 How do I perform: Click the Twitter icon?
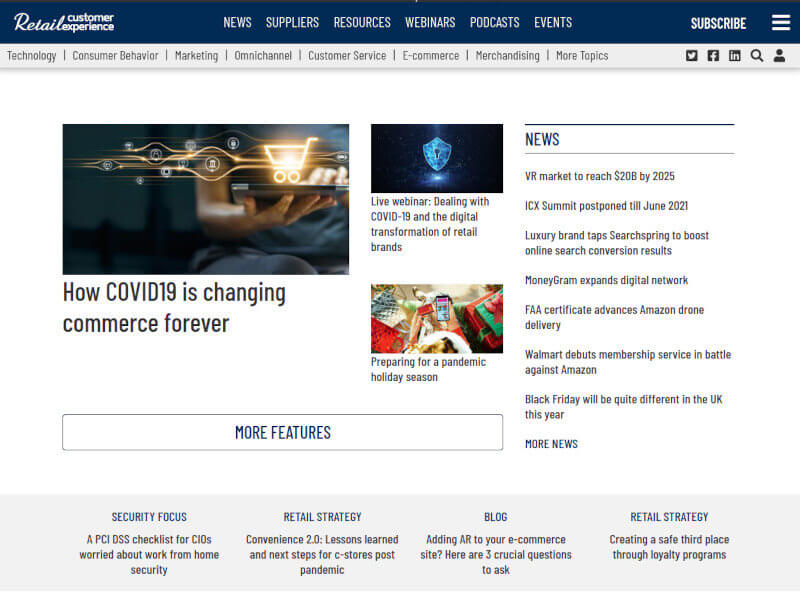point(692,56)
